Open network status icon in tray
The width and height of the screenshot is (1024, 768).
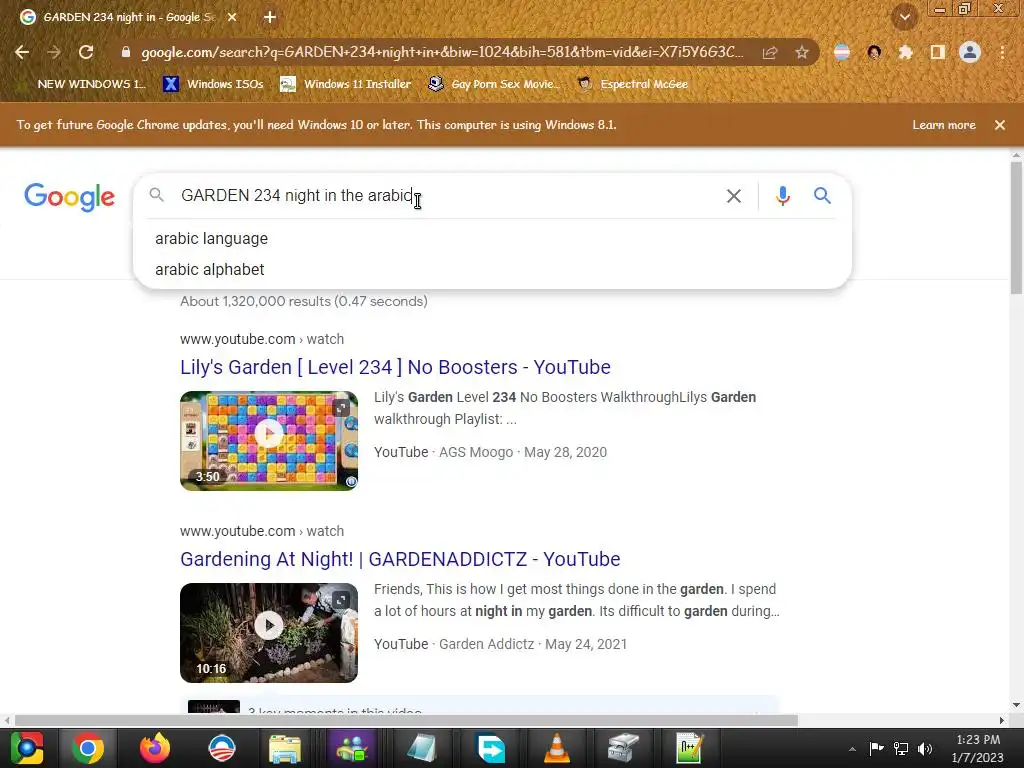click(901, 748)
